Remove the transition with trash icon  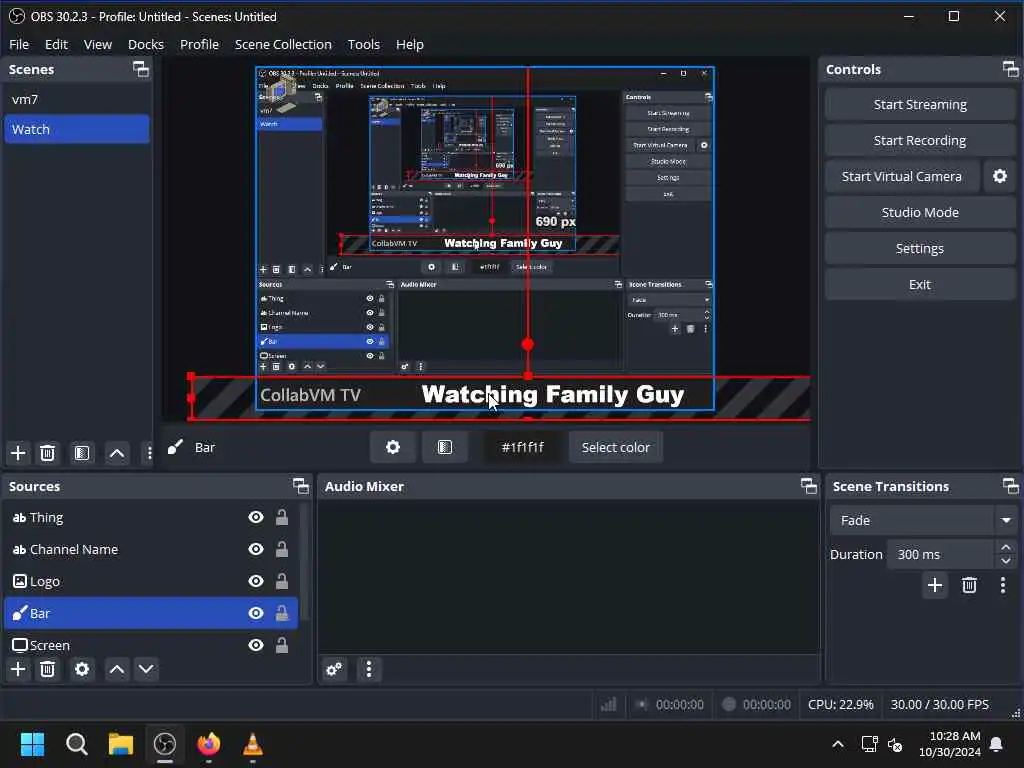(969, 585)
